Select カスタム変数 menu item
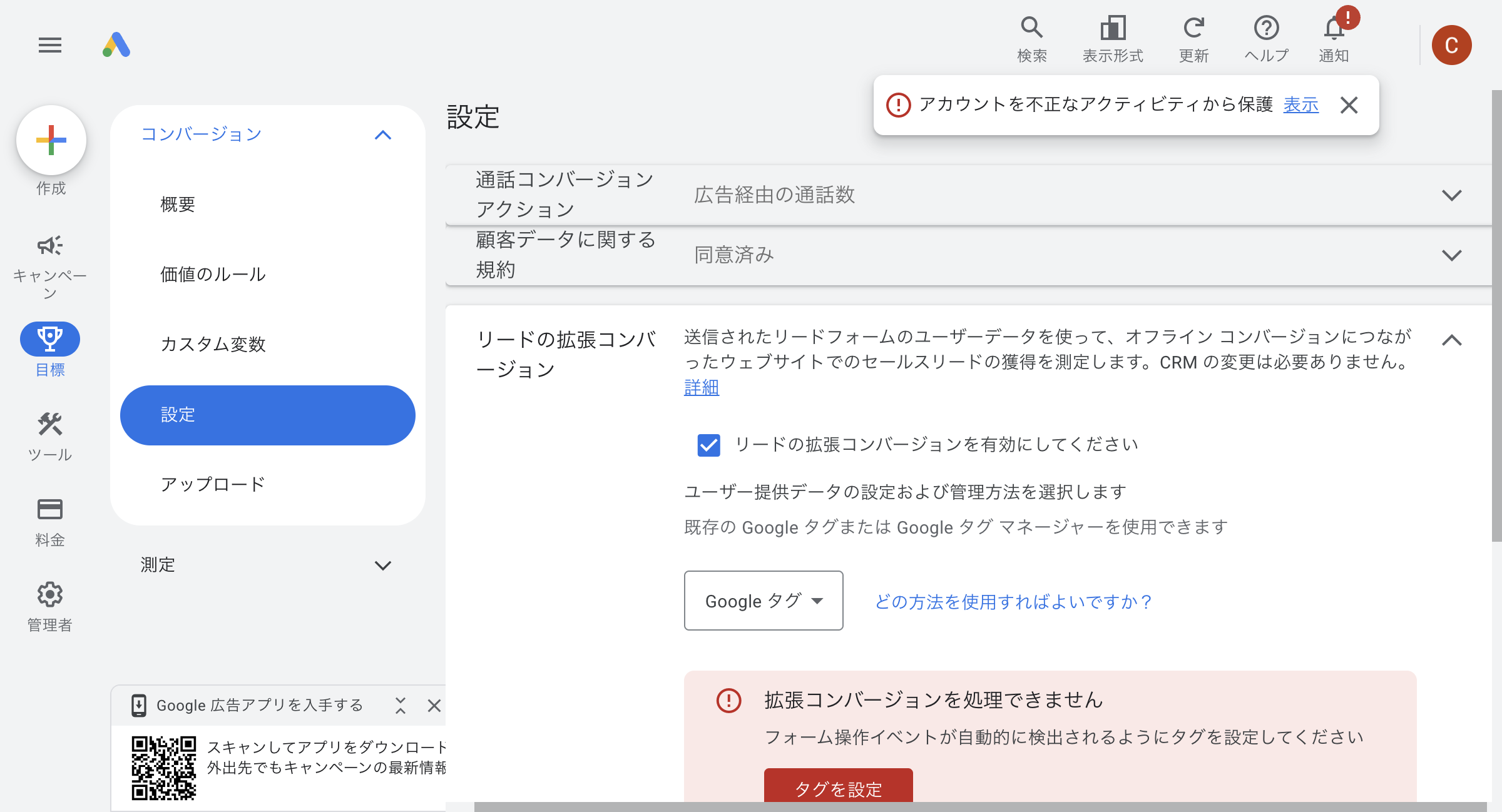 pos(268,345)
